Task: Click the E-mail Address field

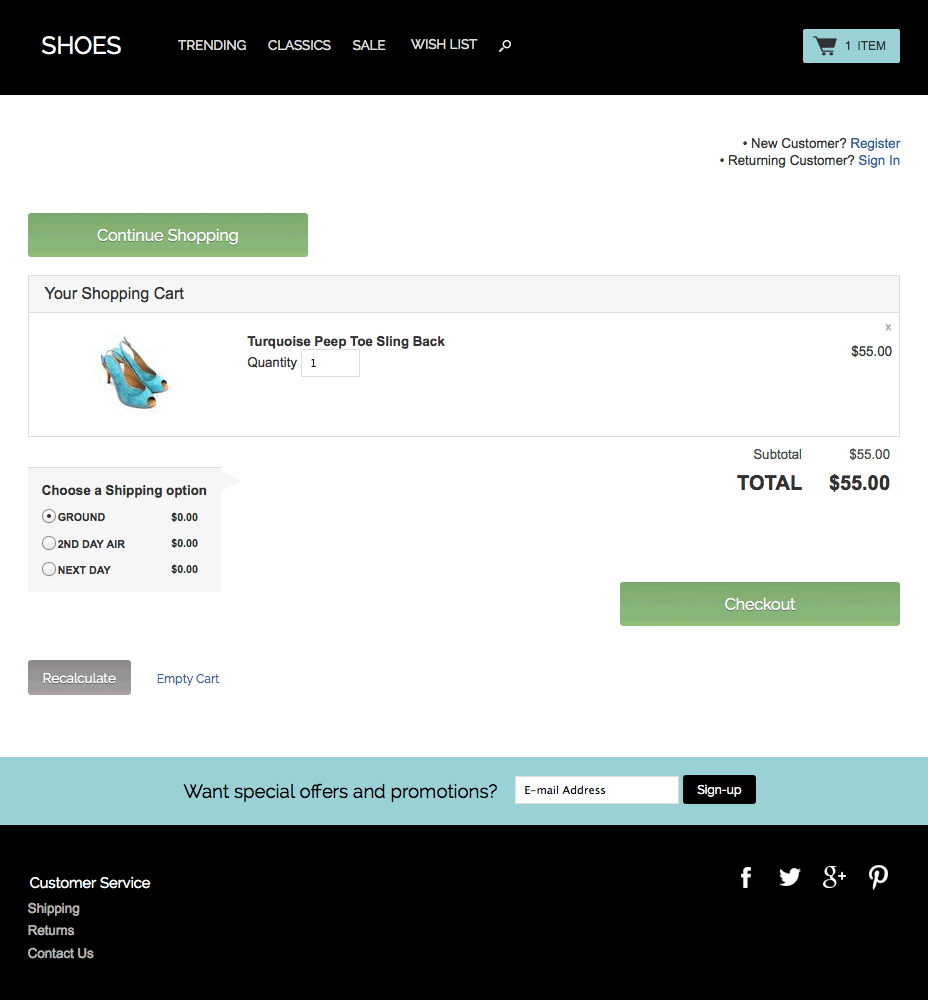Action: [597, 790]
